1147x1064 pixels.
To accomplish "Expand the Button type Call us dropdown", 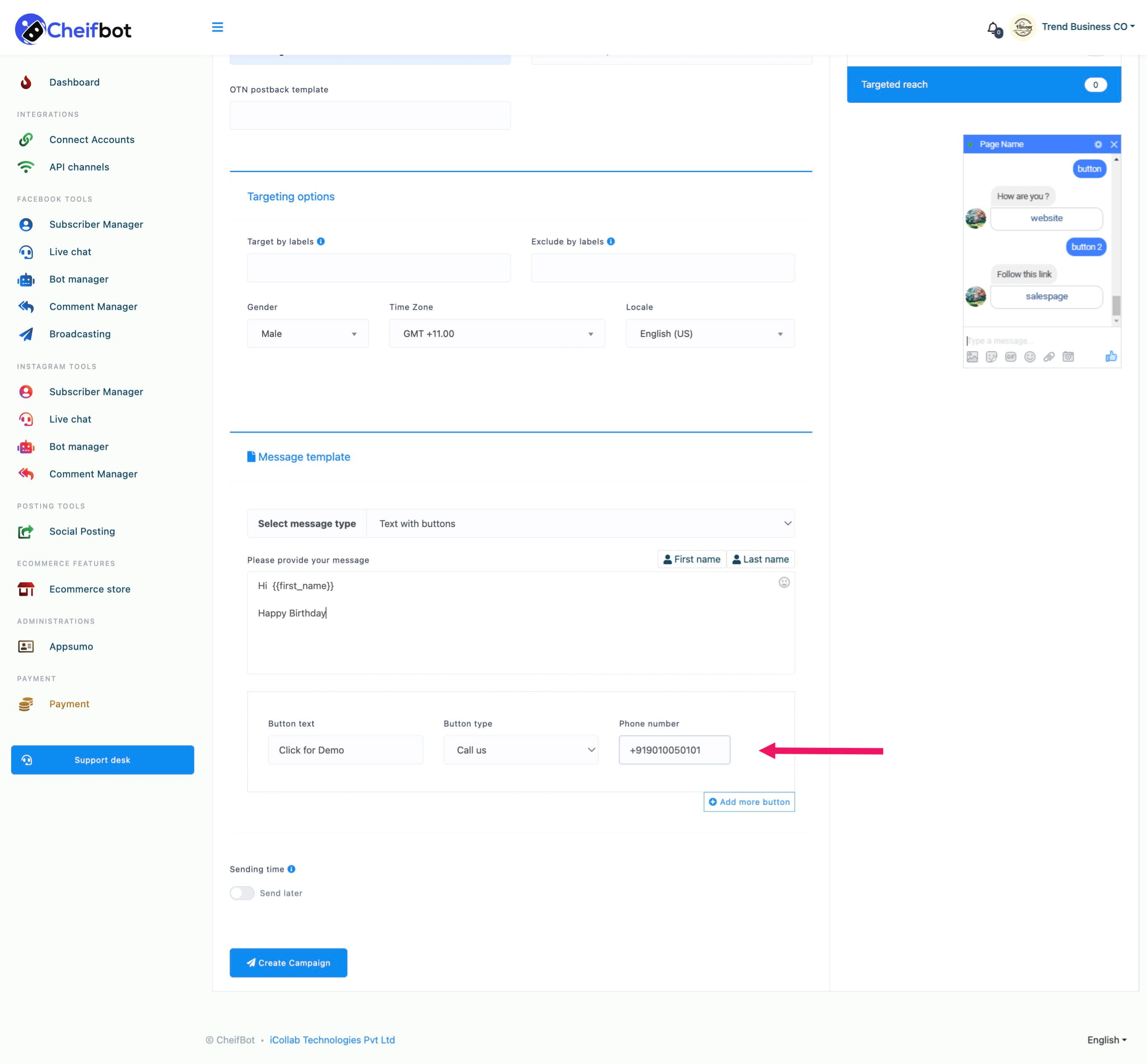I will pos(520,750).
